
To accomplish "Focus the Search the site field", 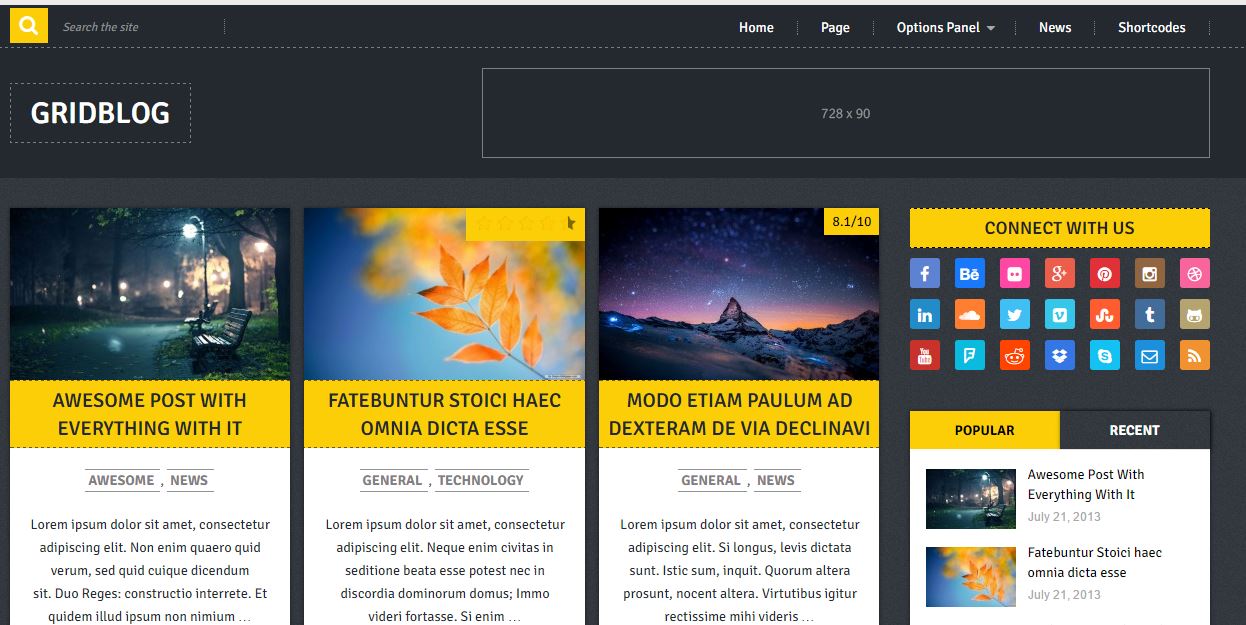I will (140, 27).
